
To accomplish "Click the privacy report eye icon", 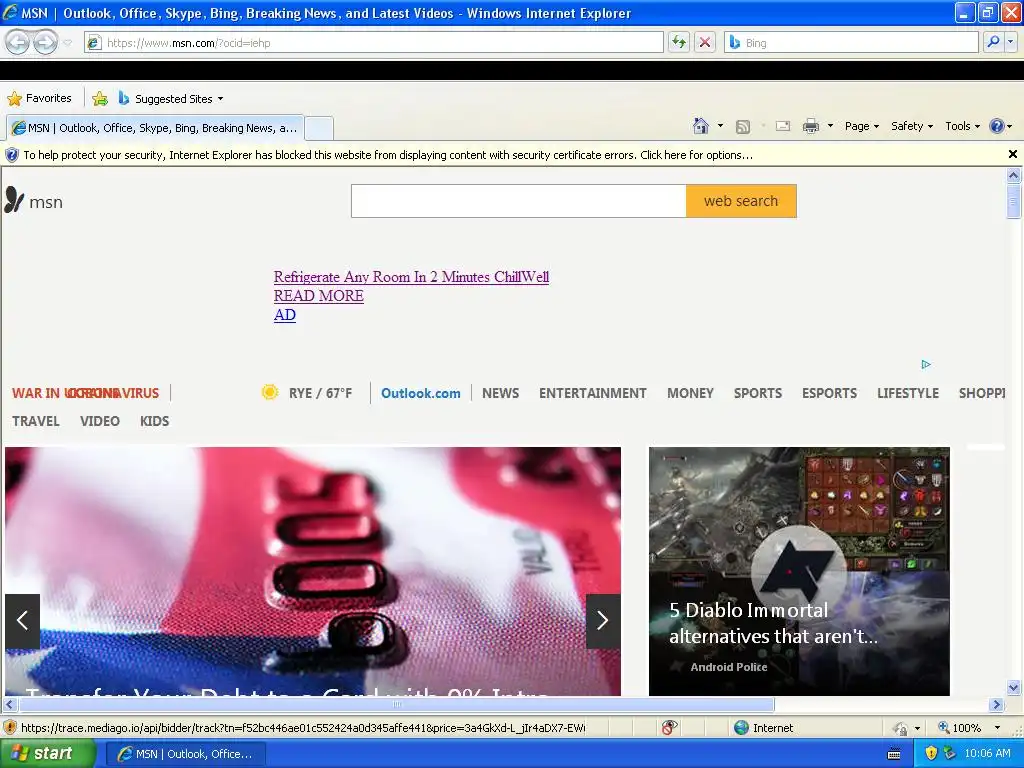I will coord(669,728).
